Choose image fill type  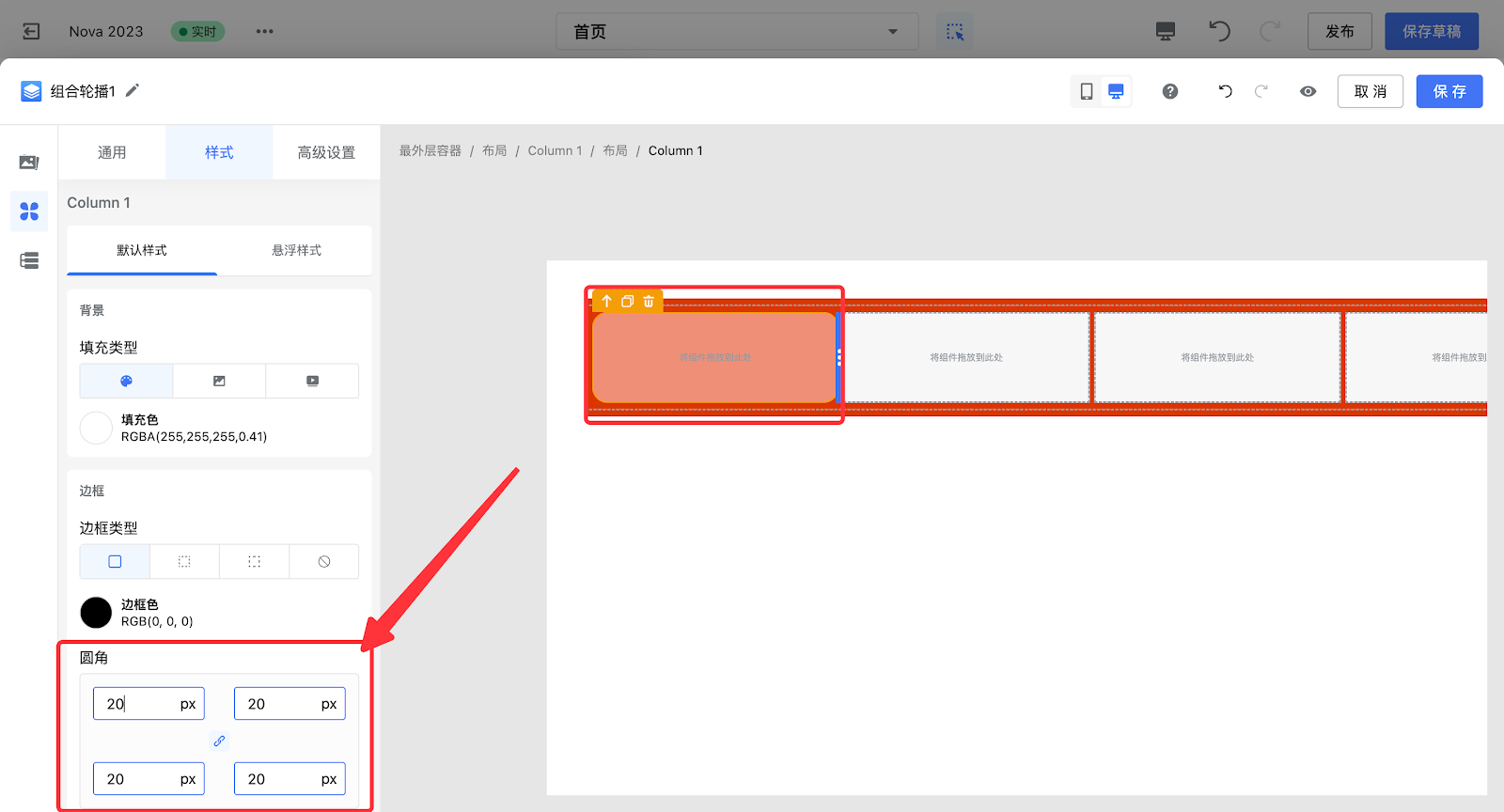pos(219,381)
